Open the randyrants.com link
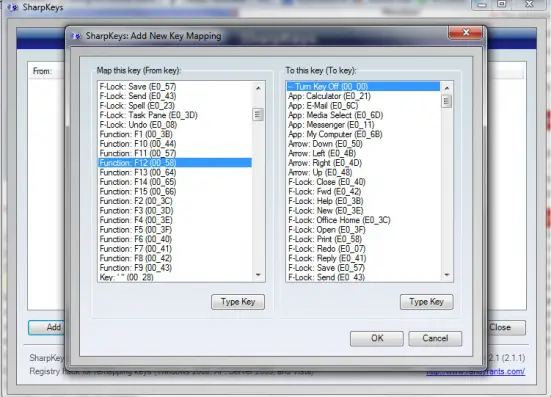Viewport: 551px width, 397px height. pyautogui.click(x=476, y=371)
